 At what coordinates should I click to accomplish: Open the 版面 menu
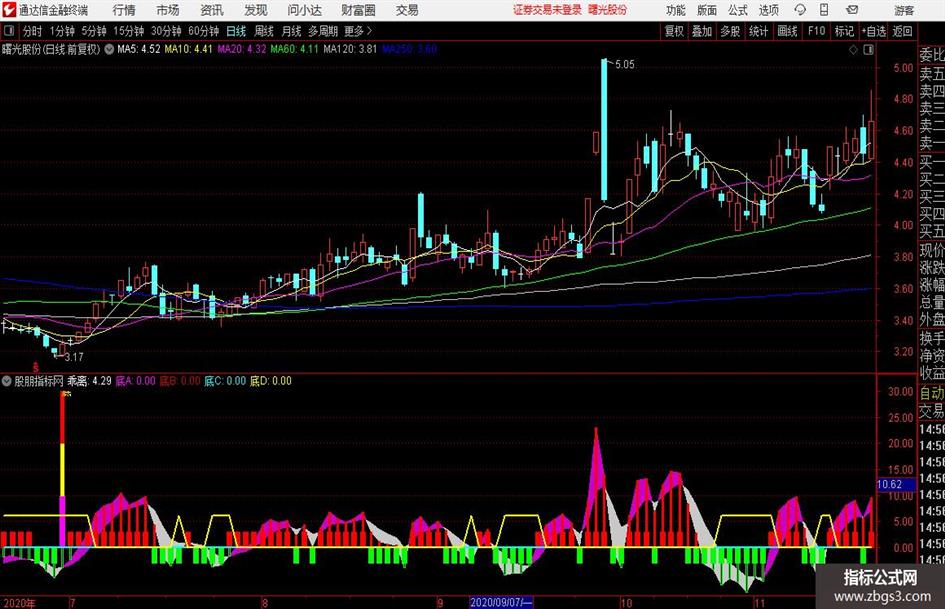[706, 10]
